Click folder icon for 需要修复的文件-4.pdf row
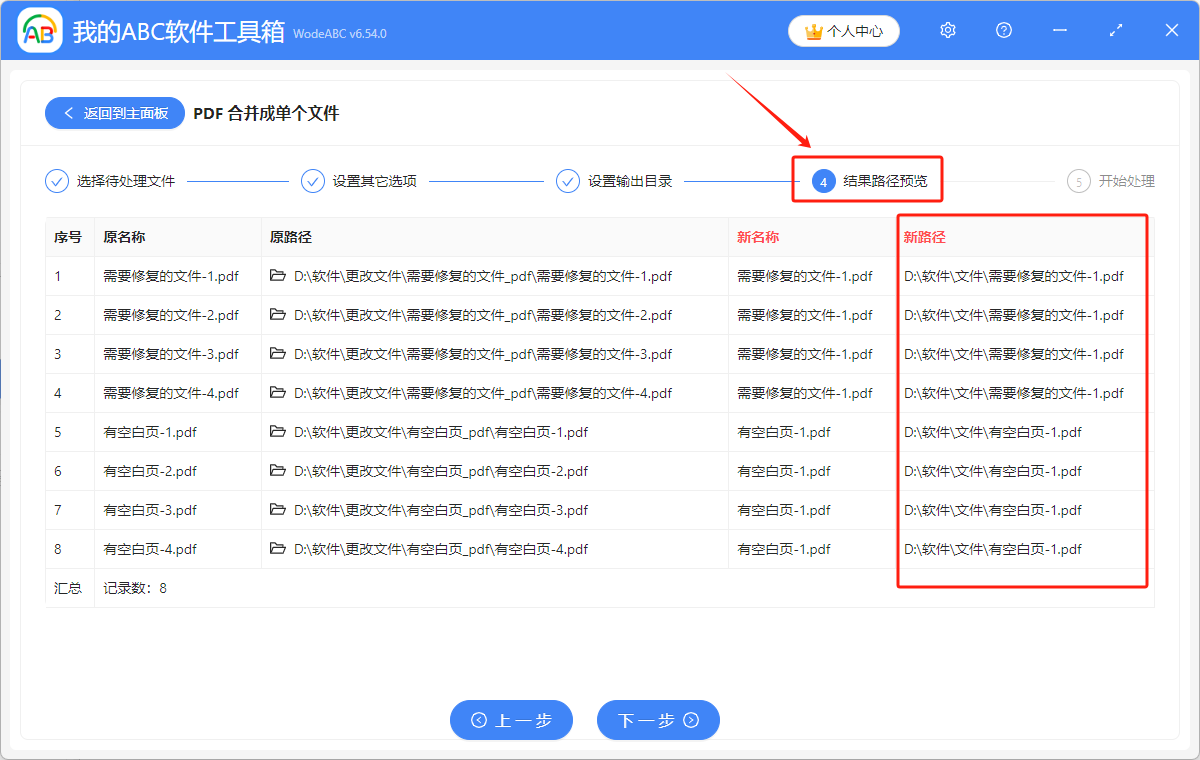This screenshot has width=1200, height=760. (x=278, y=393)
